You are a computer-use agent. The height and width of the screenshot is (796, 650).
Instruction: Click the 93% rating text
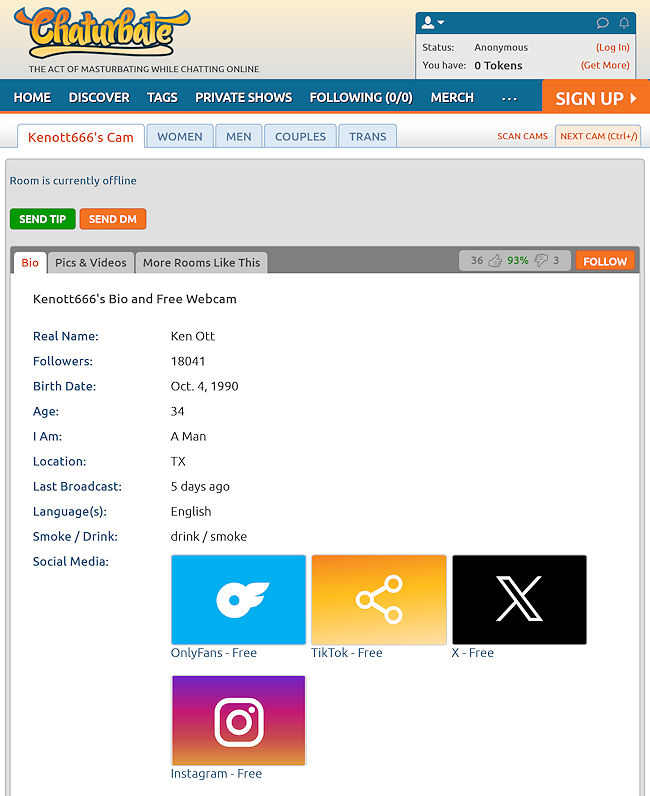pyautogui.click(x=517, y=260)
